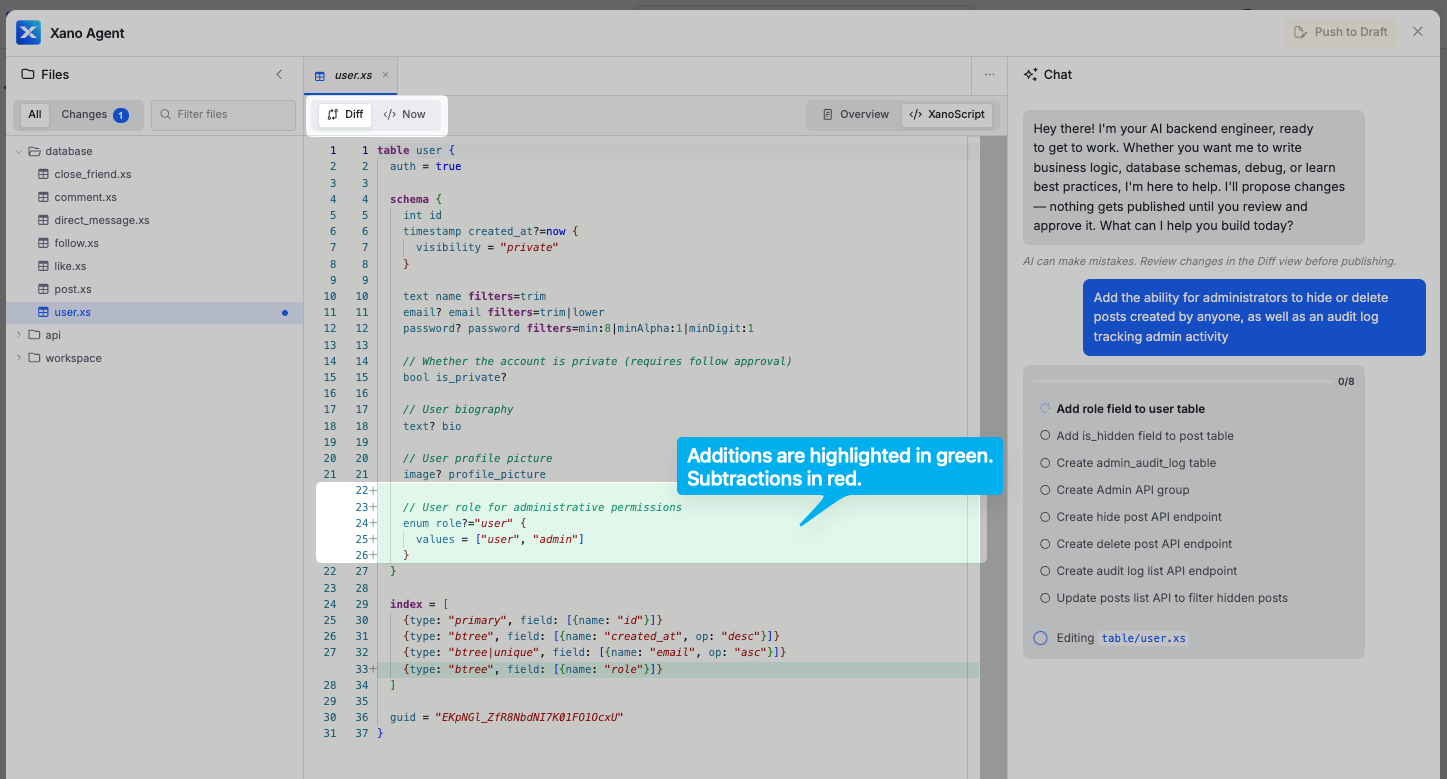1447x779 pixels.
Task: Close the user.xs tab
Action: (x=385, y=75)
